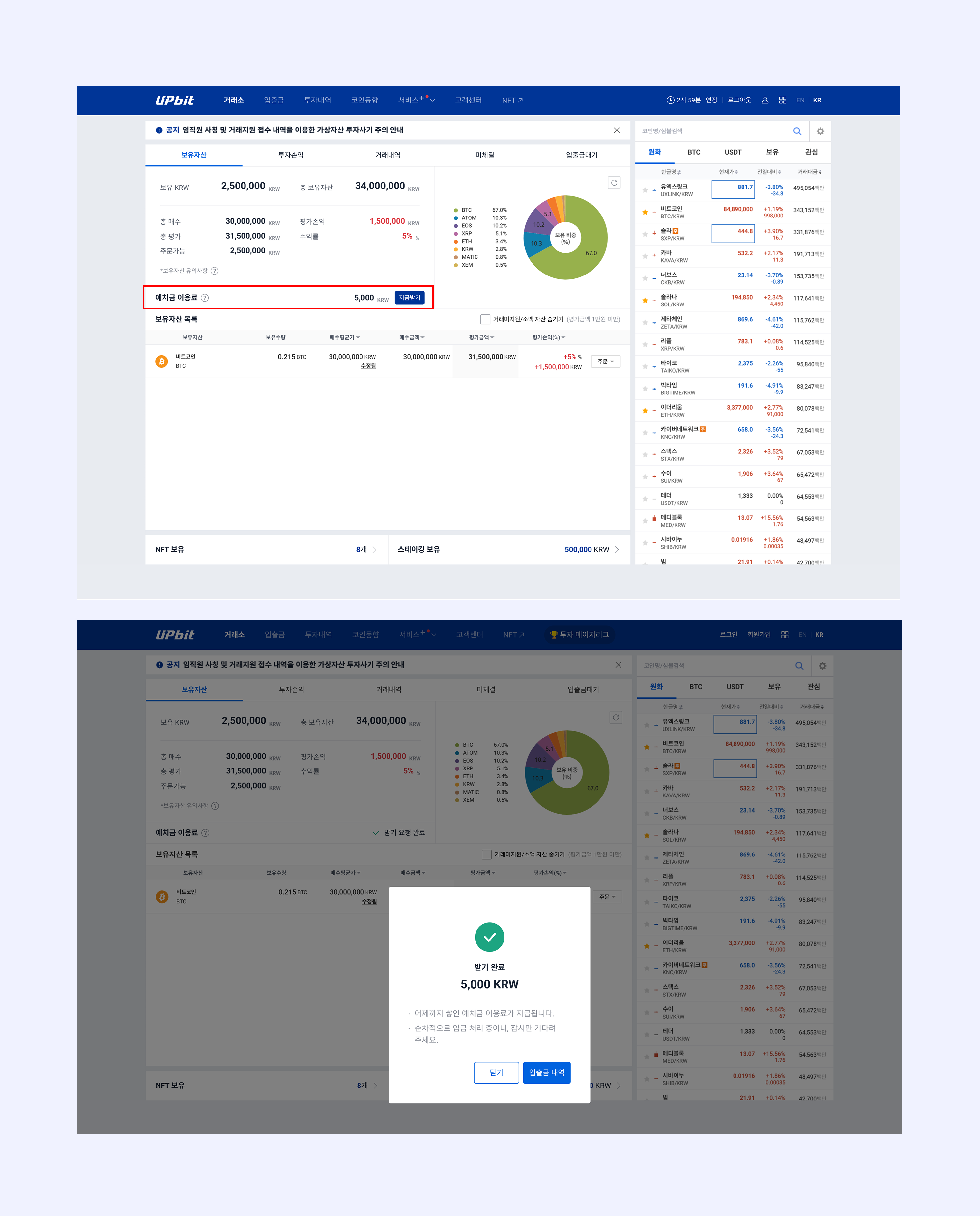Switch to 입출금대기 tab in upper screen

click(x=582, y=155)
